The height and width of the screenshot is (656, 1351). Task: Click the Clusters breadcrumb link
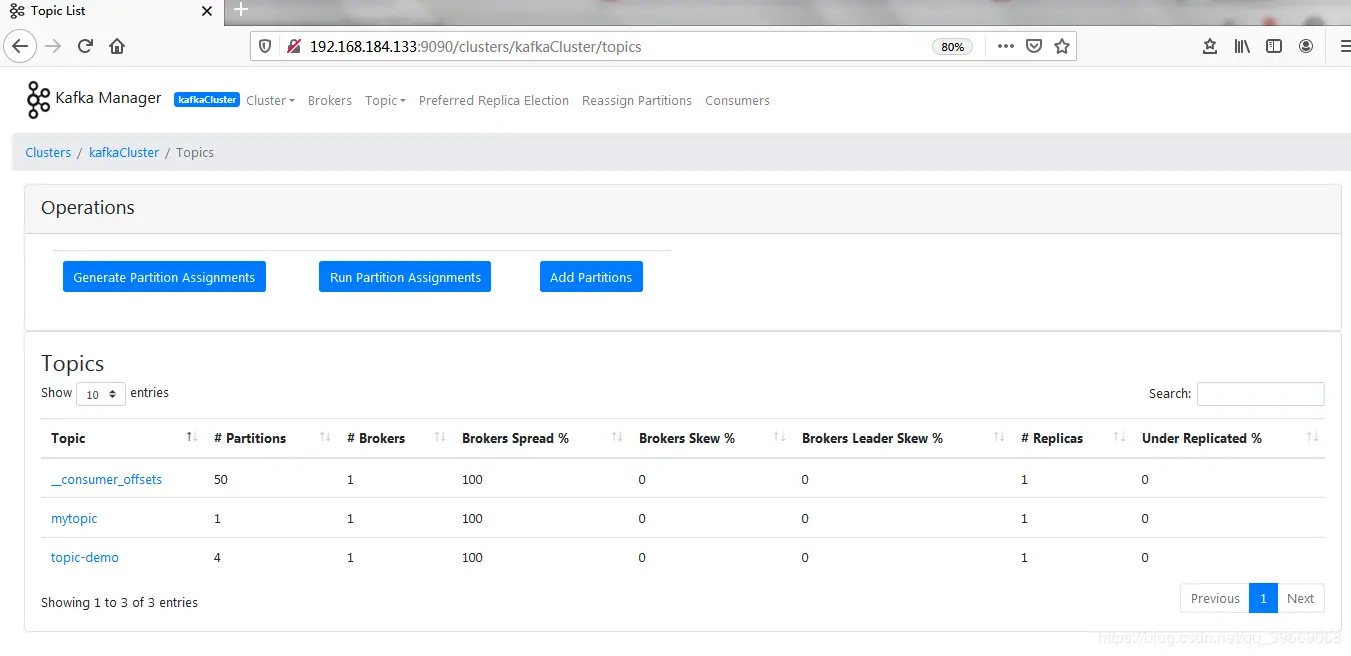[48, 152]
